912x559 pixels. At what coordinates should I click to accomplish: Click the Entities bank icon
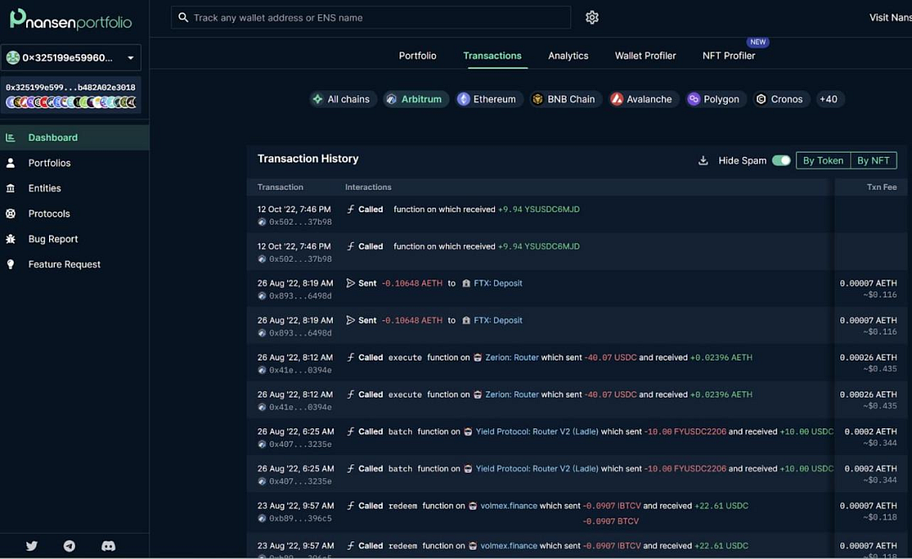(10, 188)
